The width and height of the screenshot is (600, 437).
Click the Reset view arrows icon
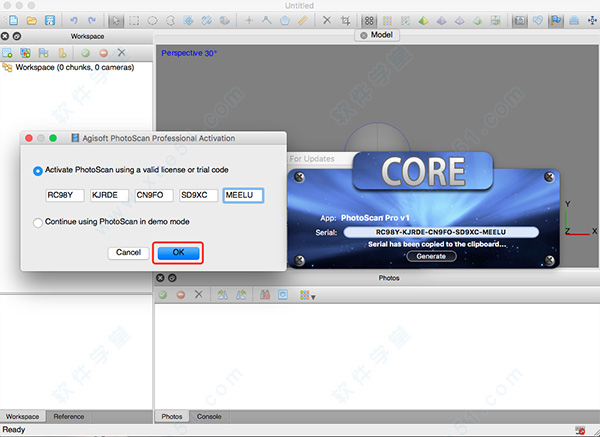[592, 20]
